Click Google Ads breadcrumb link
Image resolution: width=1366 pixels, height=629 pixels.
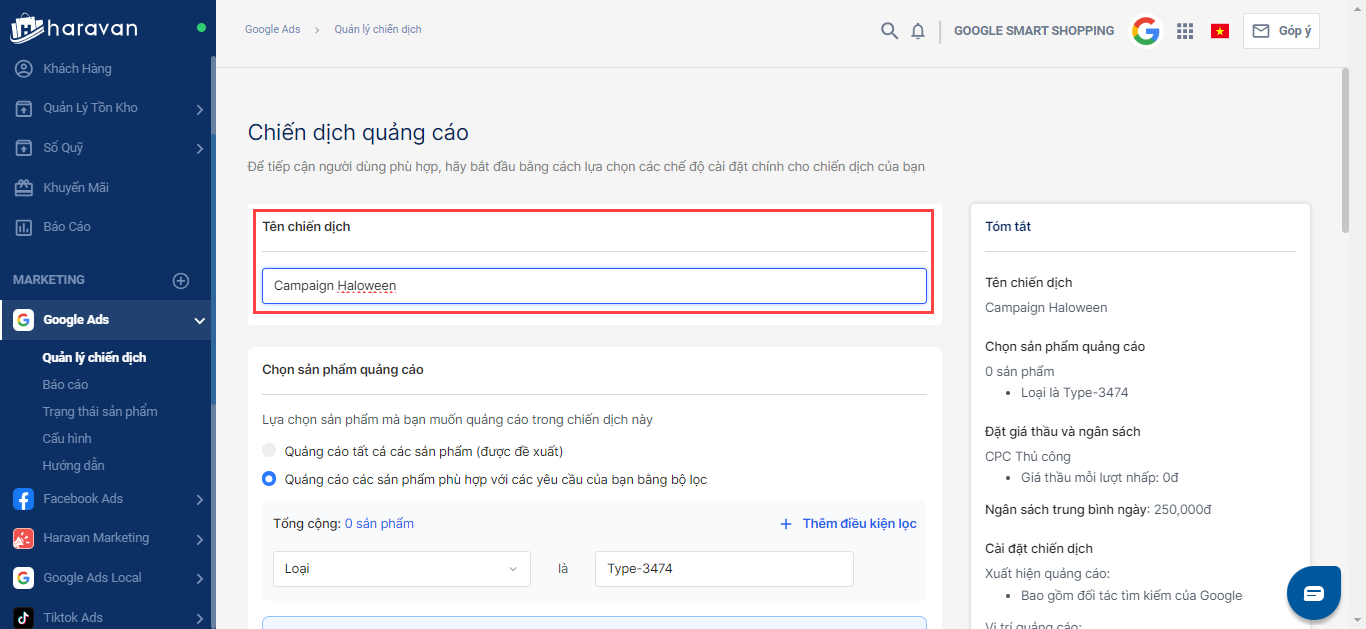point(273,30)
